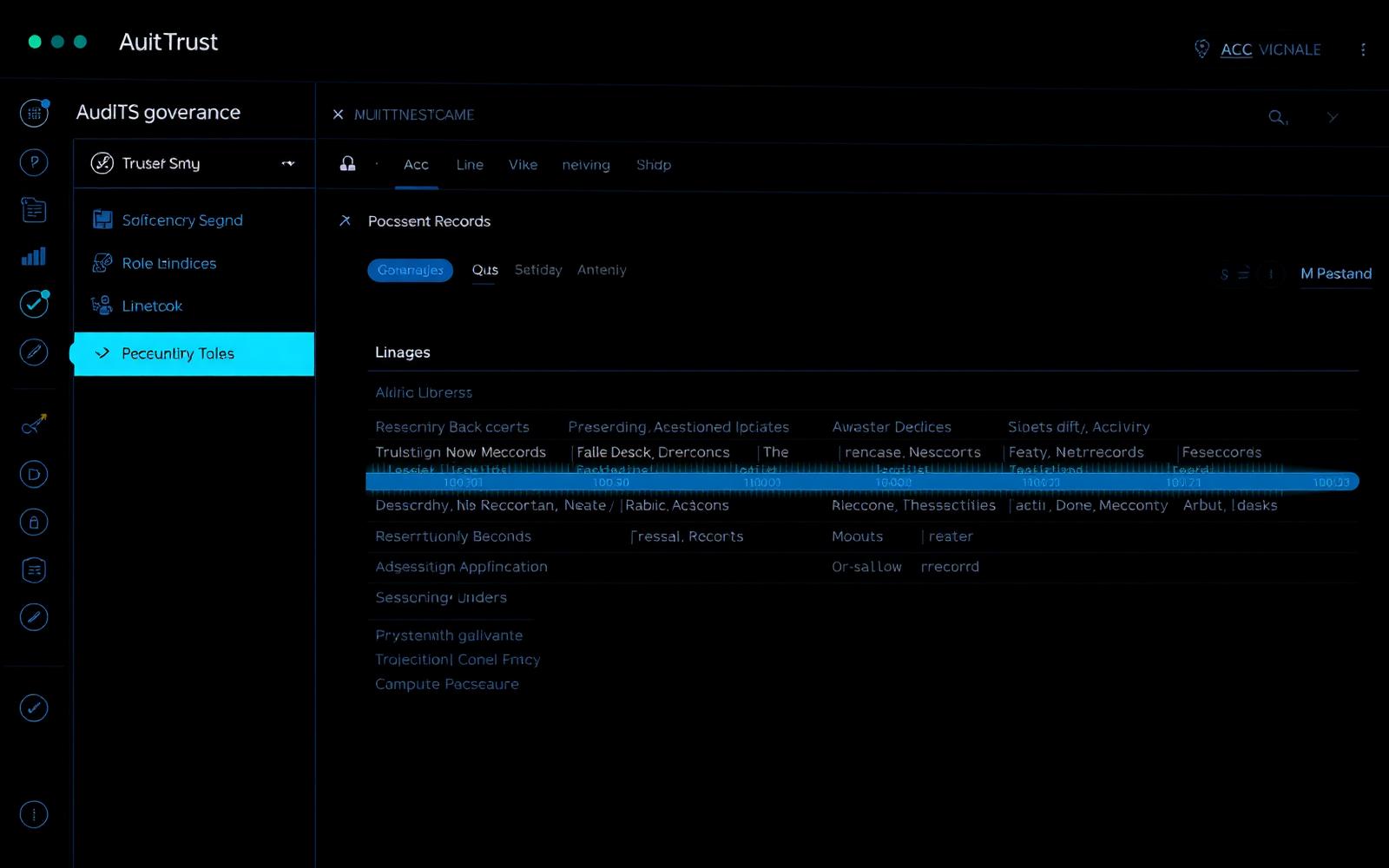This screenshot has width=1389, height=868.
Task: Click Falle Desck, Drerconcs cell
Action: click(x=653, y=452)
